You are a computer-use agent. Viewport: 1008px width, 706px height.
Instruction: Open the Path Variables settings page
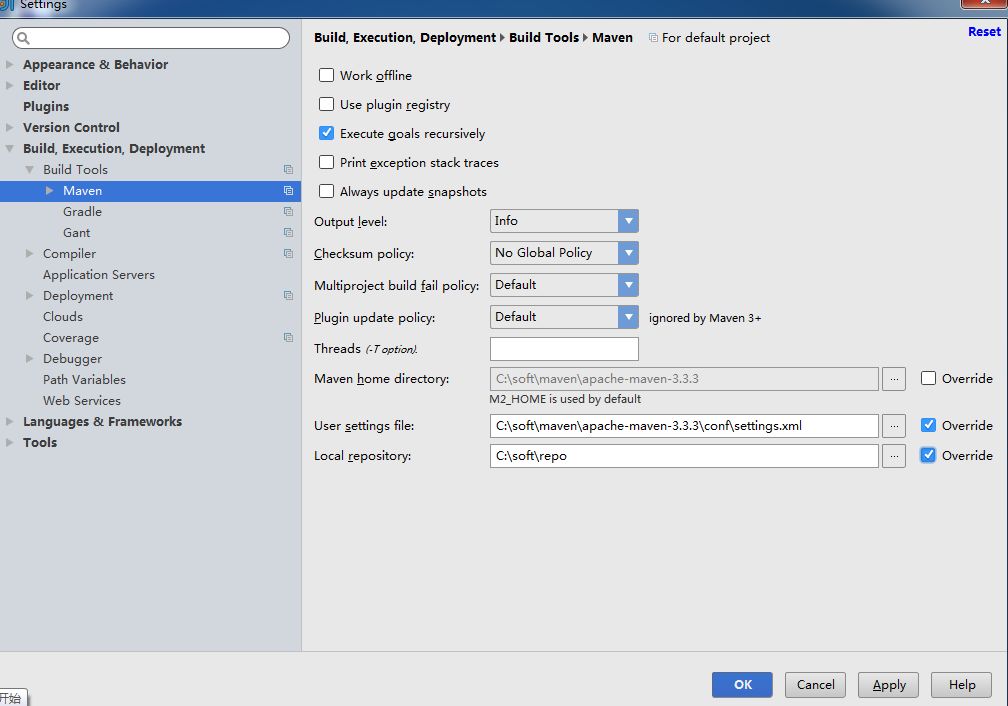point(84,380)
